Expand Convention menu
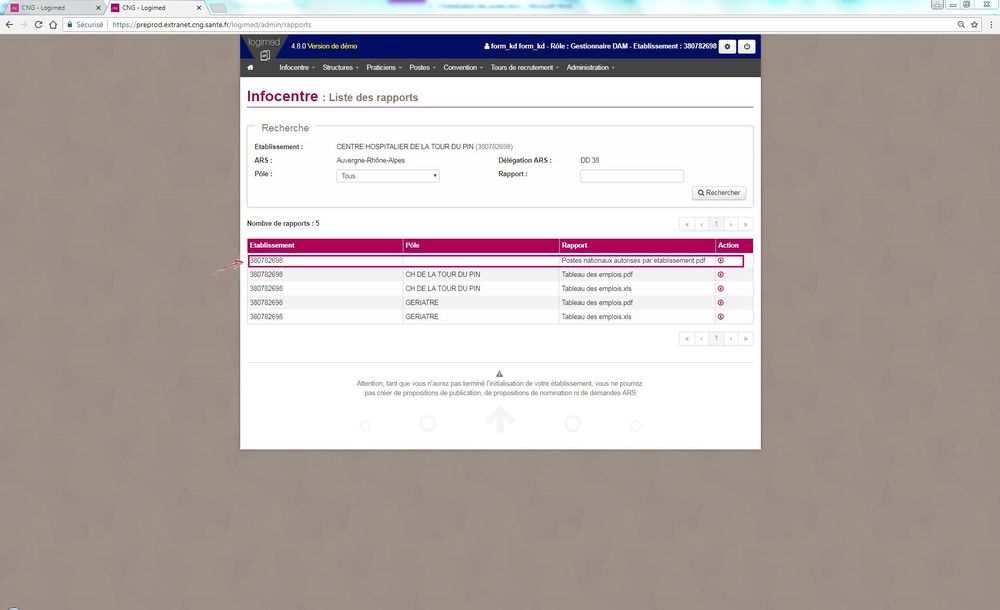 click(x=463, y=68)
